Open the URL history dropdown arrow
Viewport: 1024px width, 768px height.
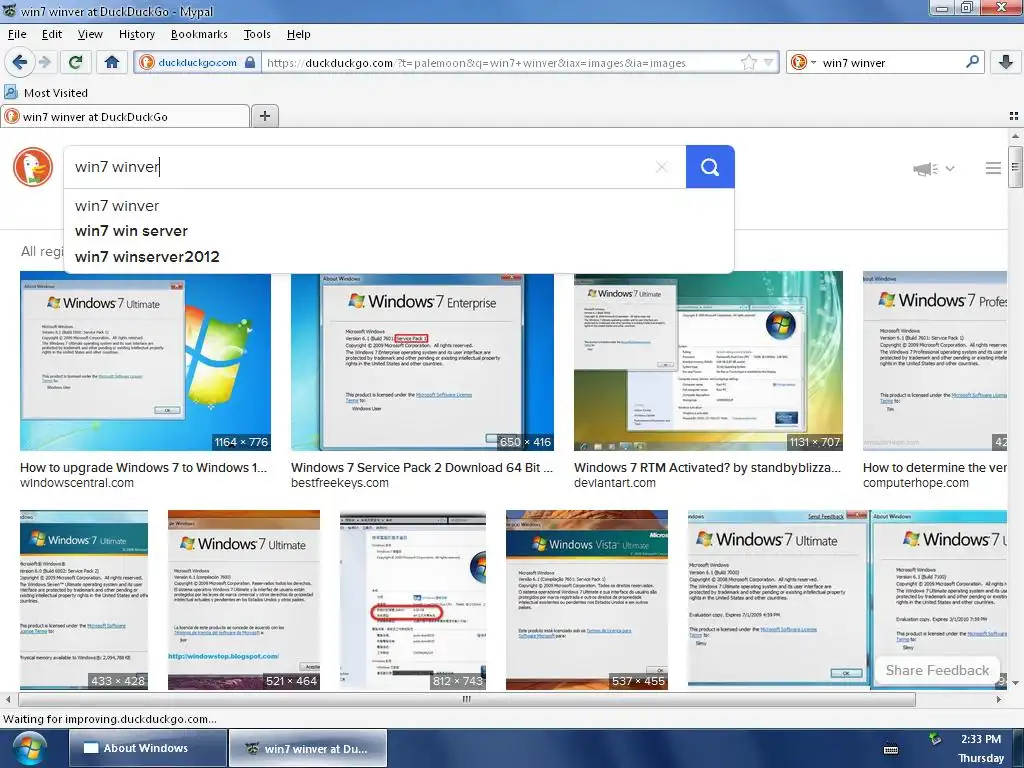point(769,63)
